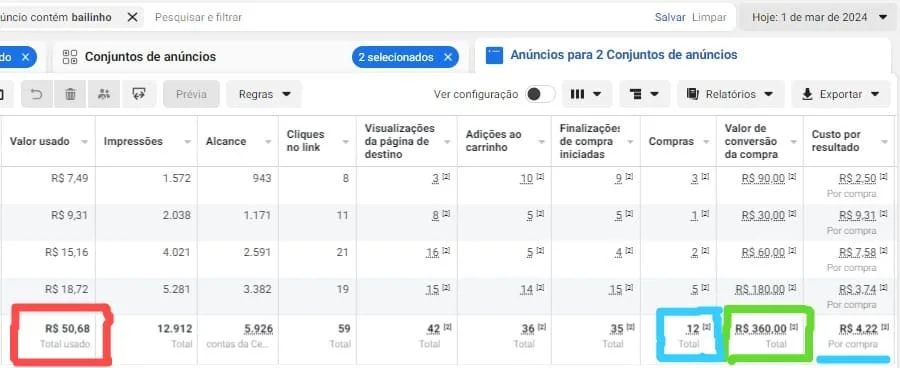Click the audience people icon

tap(104, 94)
